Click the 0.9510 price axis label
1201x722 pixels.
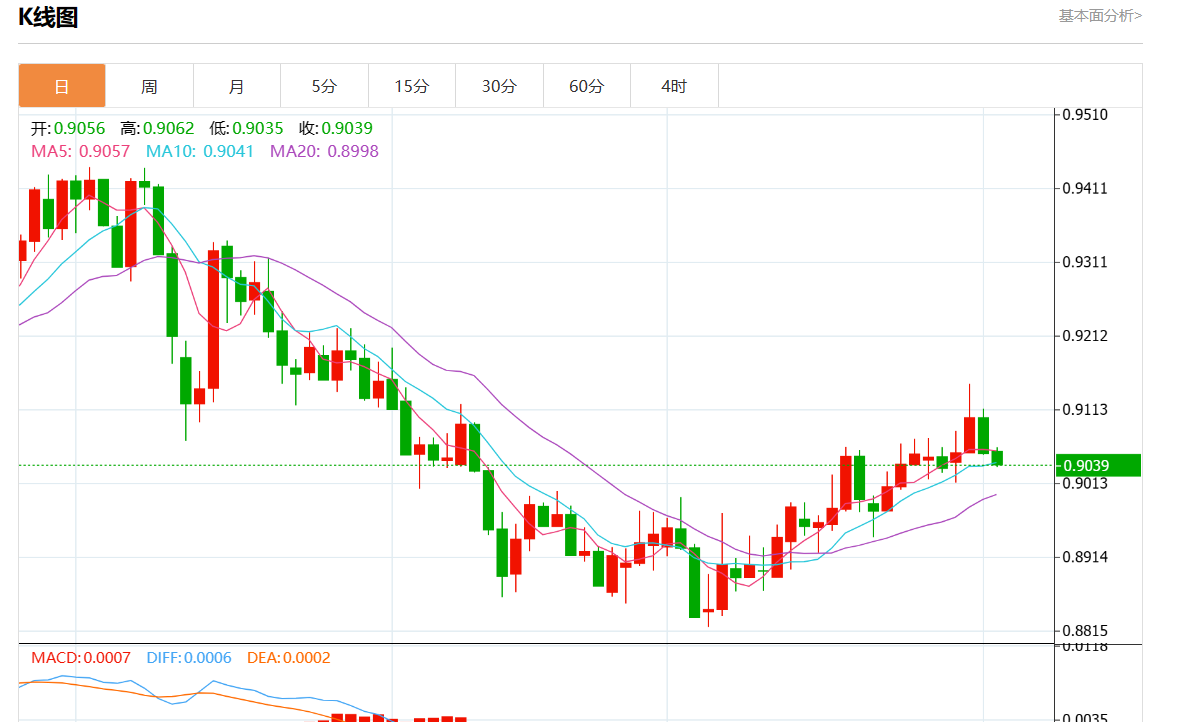click(1086, 115)
